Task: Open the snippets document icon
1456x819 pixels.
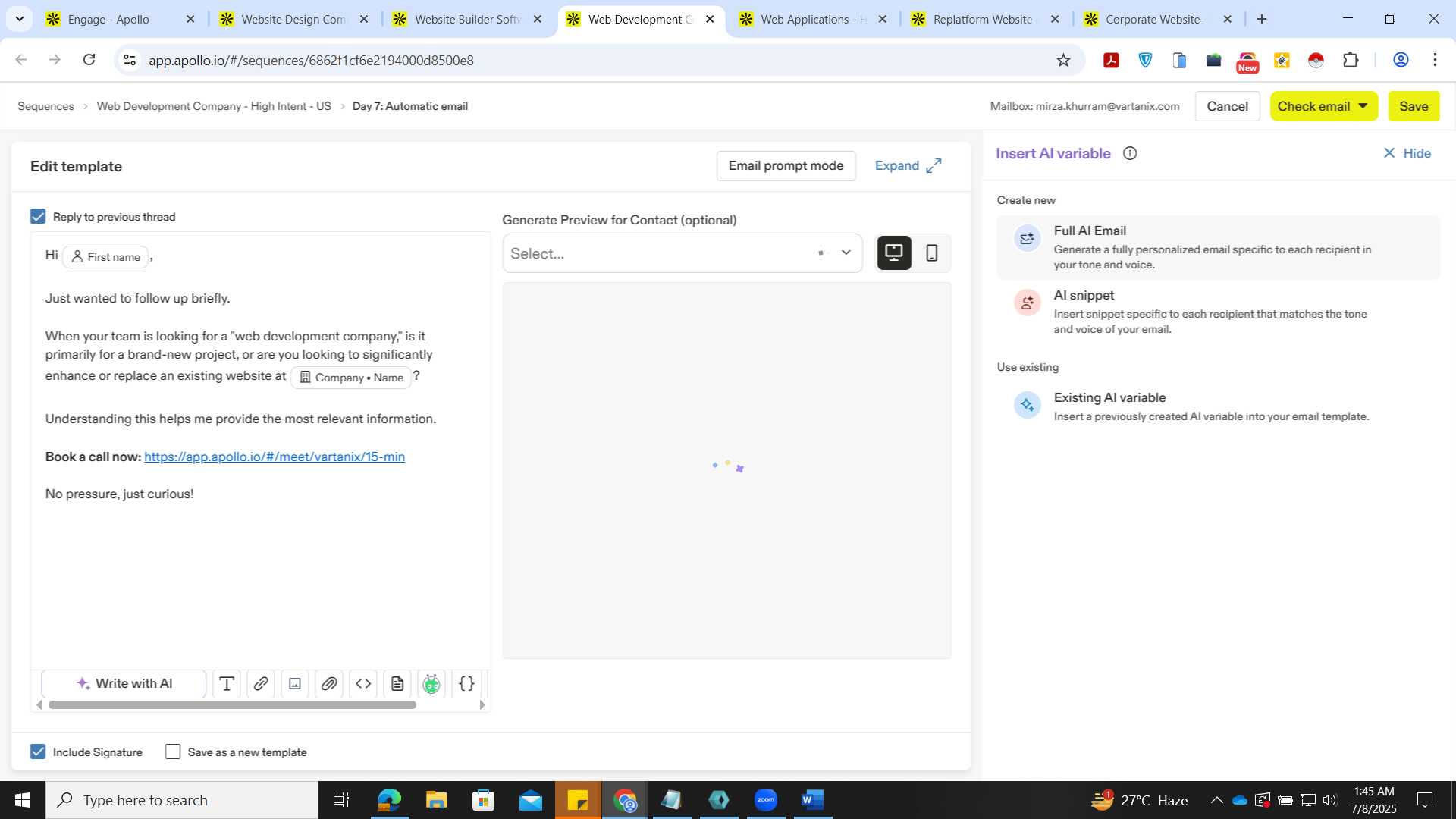Action: (x=397, y=684)
